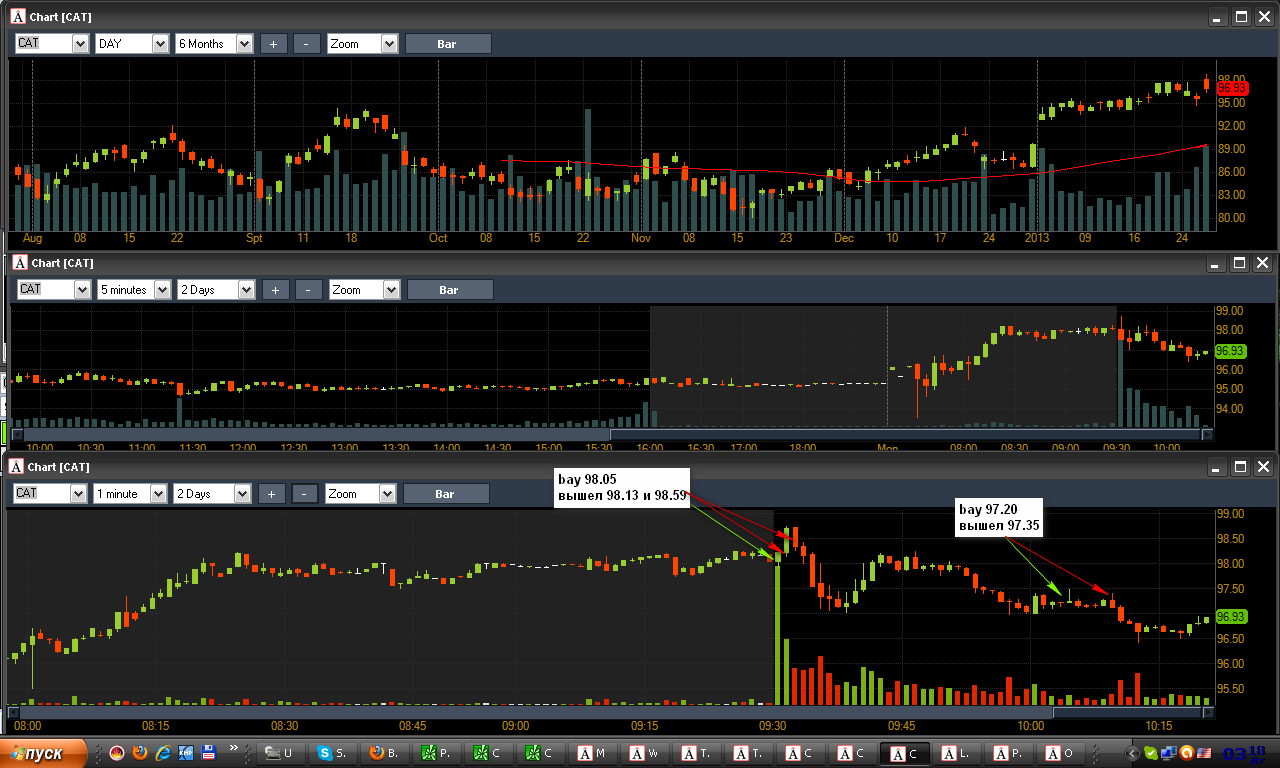
Task: Click the orange round tray icon
Action: coord(1187,753)
